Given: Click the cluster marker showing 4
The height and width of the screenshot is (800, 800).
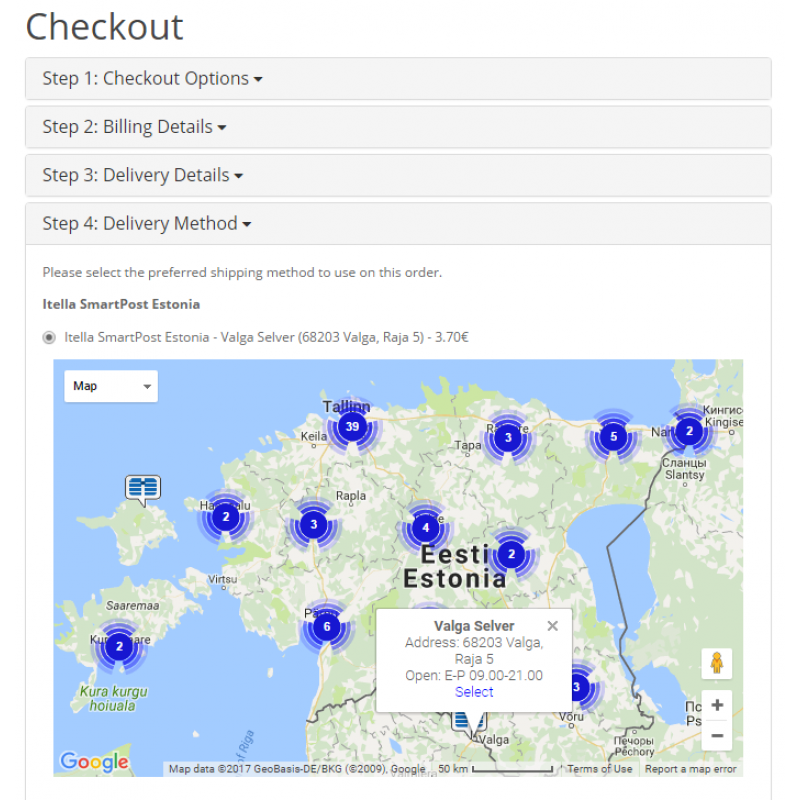Looking at the screenshot, I should (426, 528).
